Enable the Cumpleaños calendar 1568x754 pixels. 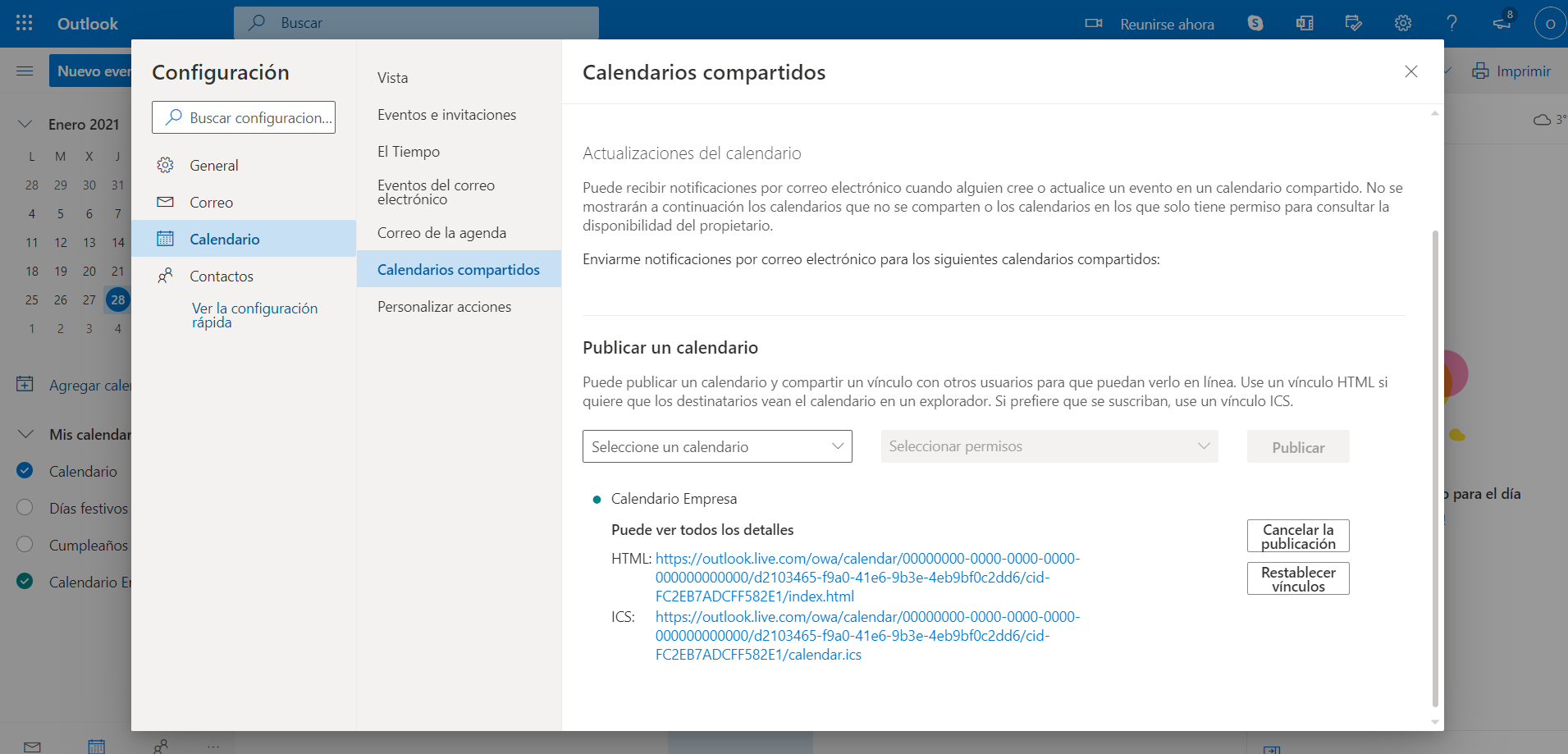pos(25,545)
